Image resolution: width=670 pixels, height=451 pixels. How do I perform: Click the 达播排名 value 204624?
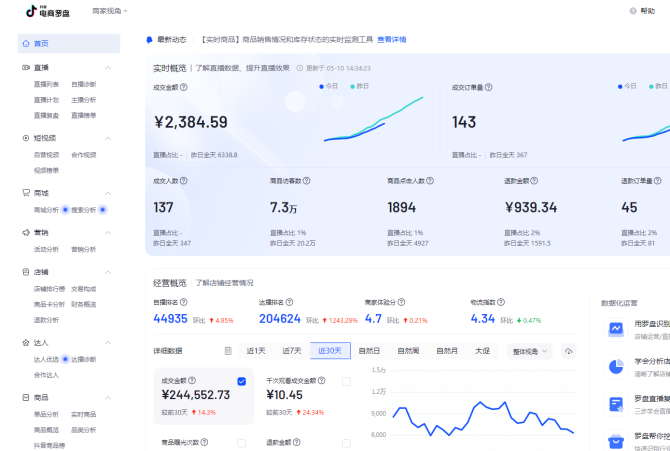click(280, 319)
